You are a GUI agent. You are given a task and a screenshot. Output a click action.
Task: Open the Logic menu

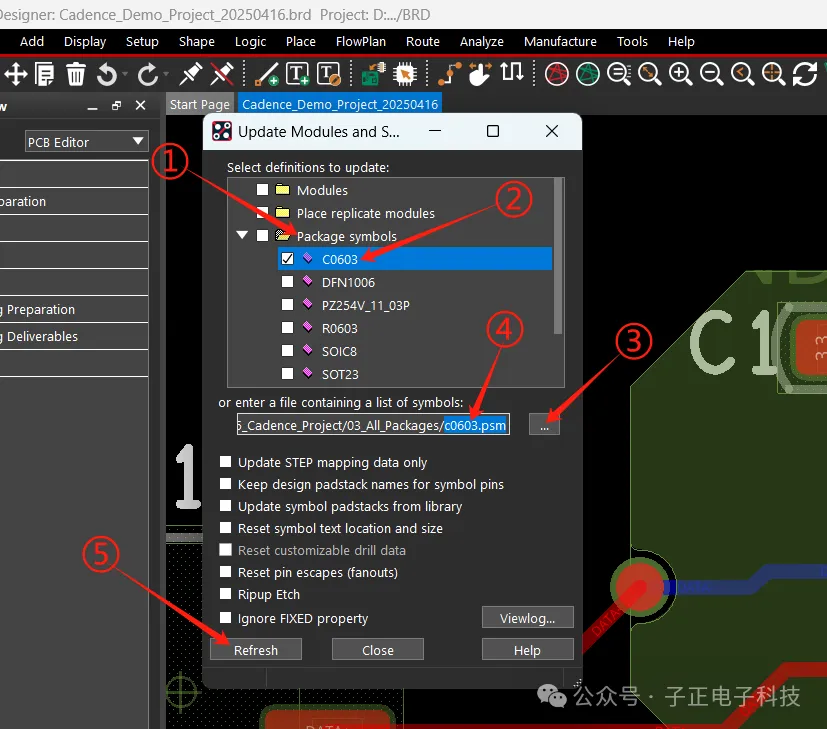click(251, 42)
